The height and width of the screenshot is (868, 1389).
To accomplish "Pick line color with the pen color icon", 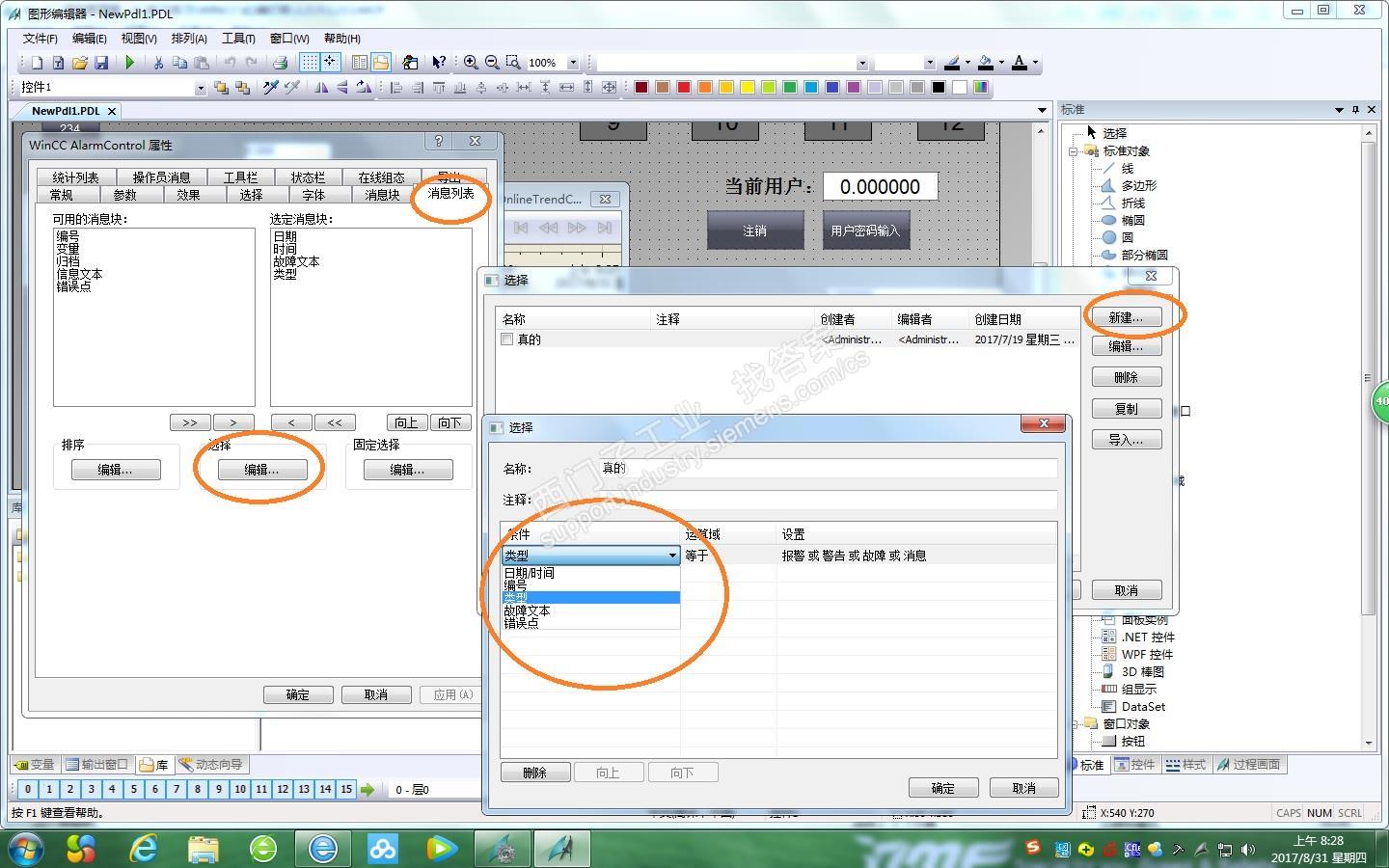I will pyautogui.click(x=952, y=63).
